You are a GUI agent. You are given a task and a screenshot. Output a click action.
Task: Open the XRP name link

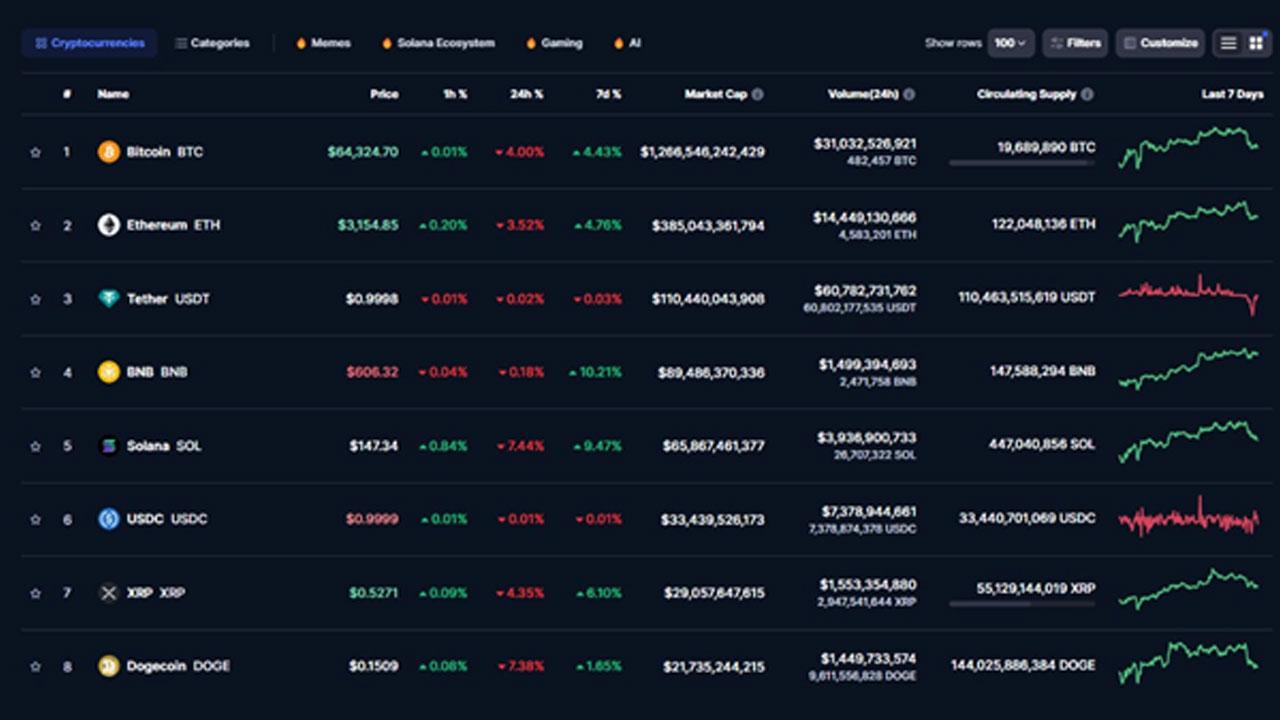156,593
